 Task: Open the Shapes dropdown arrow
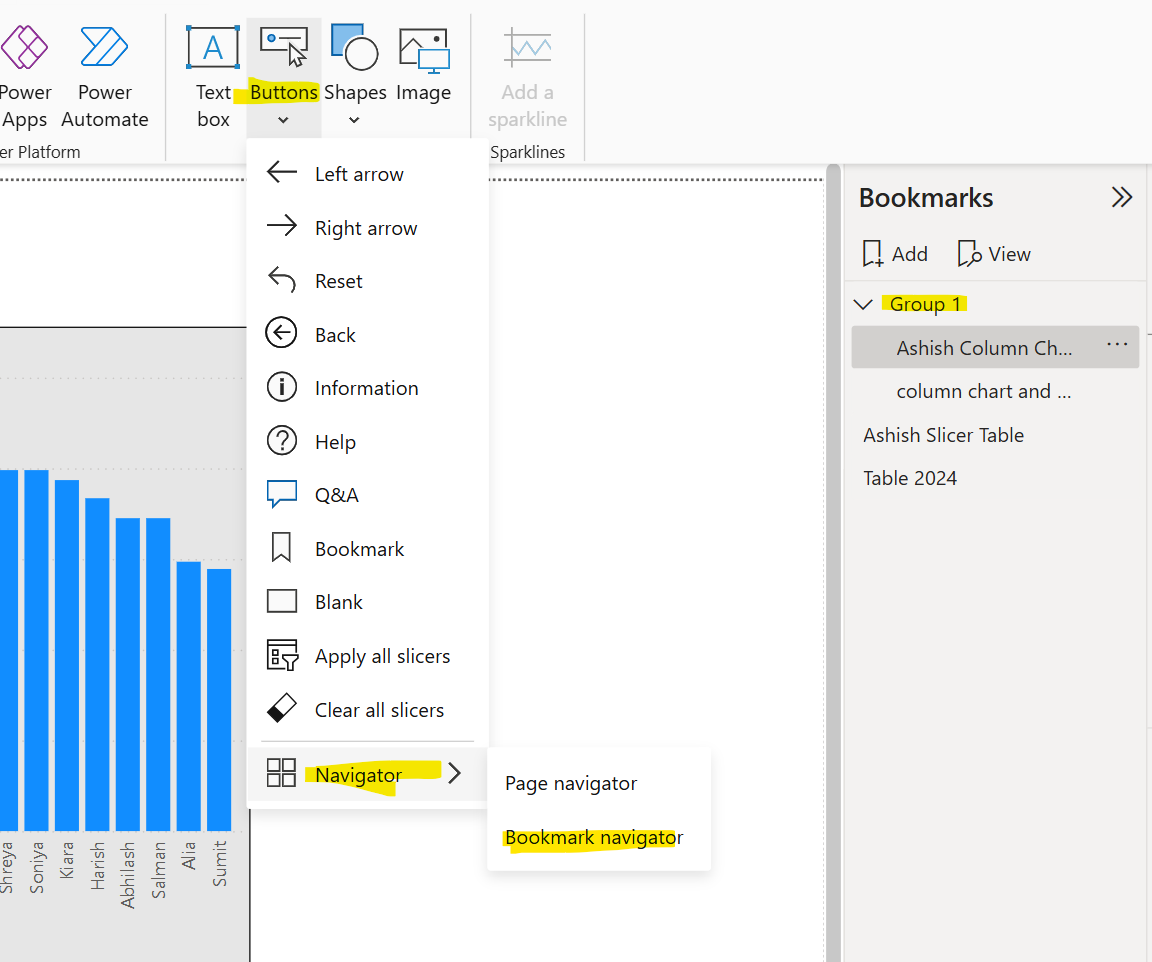[x=355, y=120]
